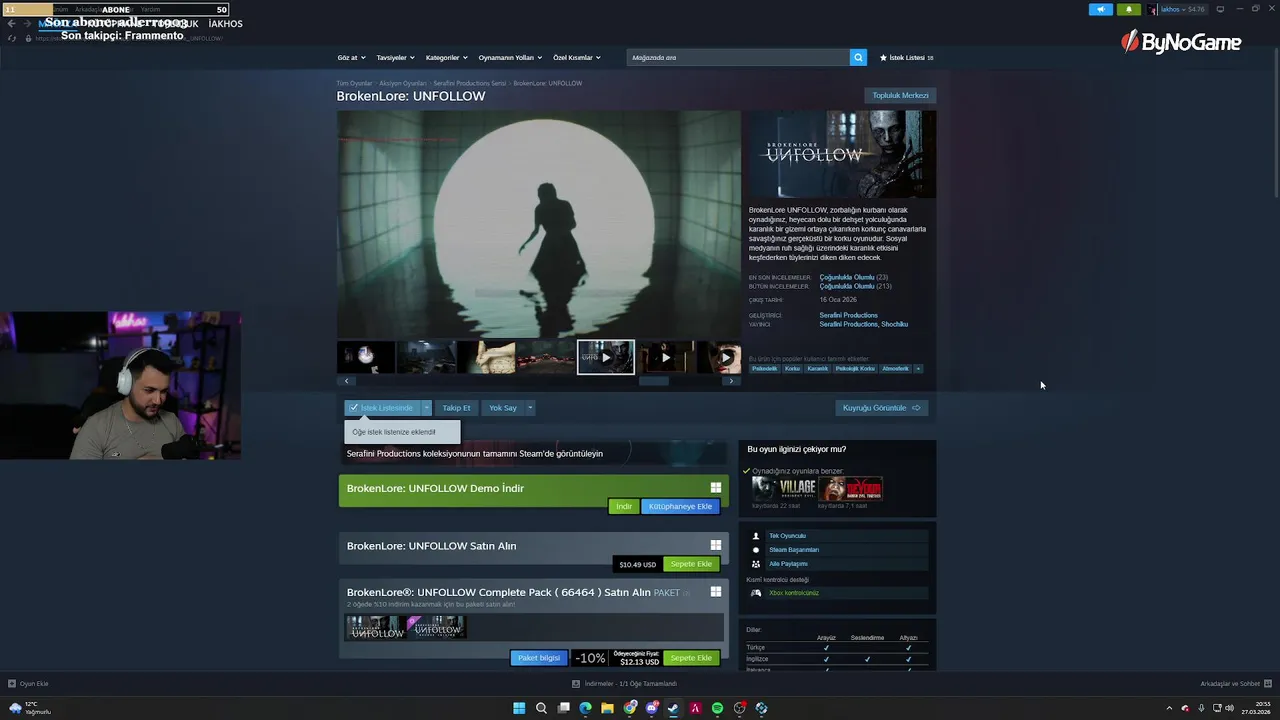Click the Windows icon on the Satın Alın row
Image resolution: width=1280 pixels, height=720 pixels.
pos(716,545)
